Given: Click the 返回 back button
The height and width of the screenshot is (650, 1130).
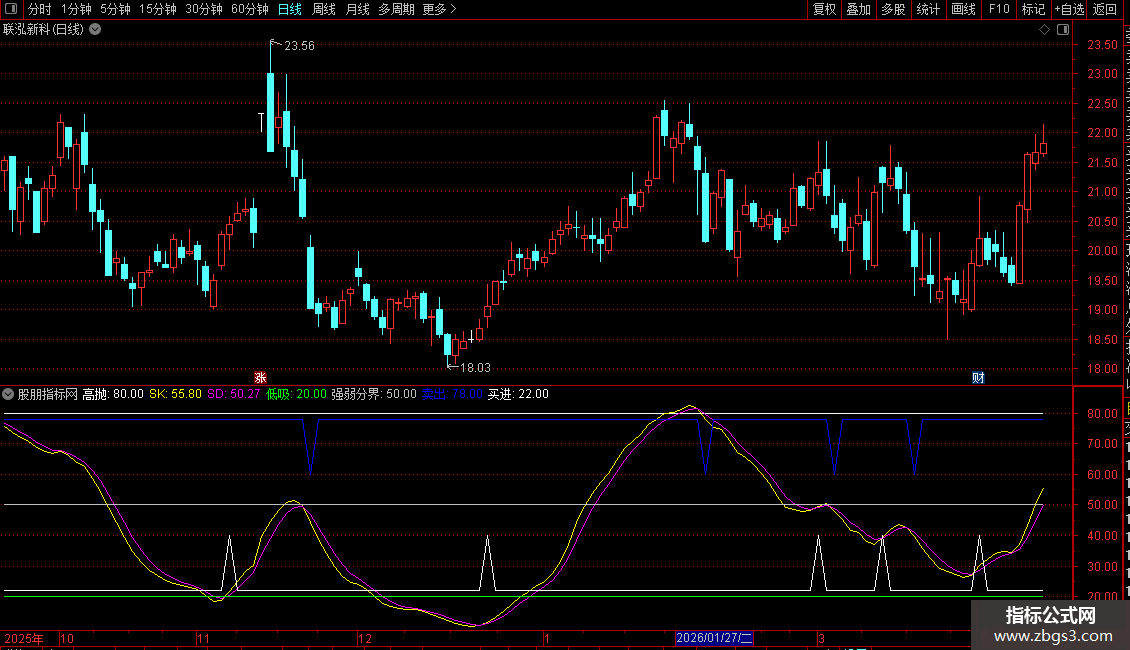Looking at the screenshot, I should click(x=1105, y=9).
